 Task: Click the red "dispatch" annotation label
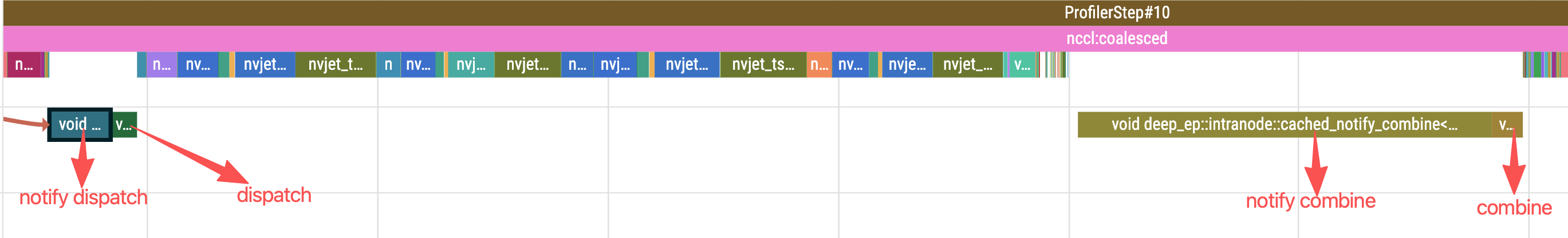point(274,195)
